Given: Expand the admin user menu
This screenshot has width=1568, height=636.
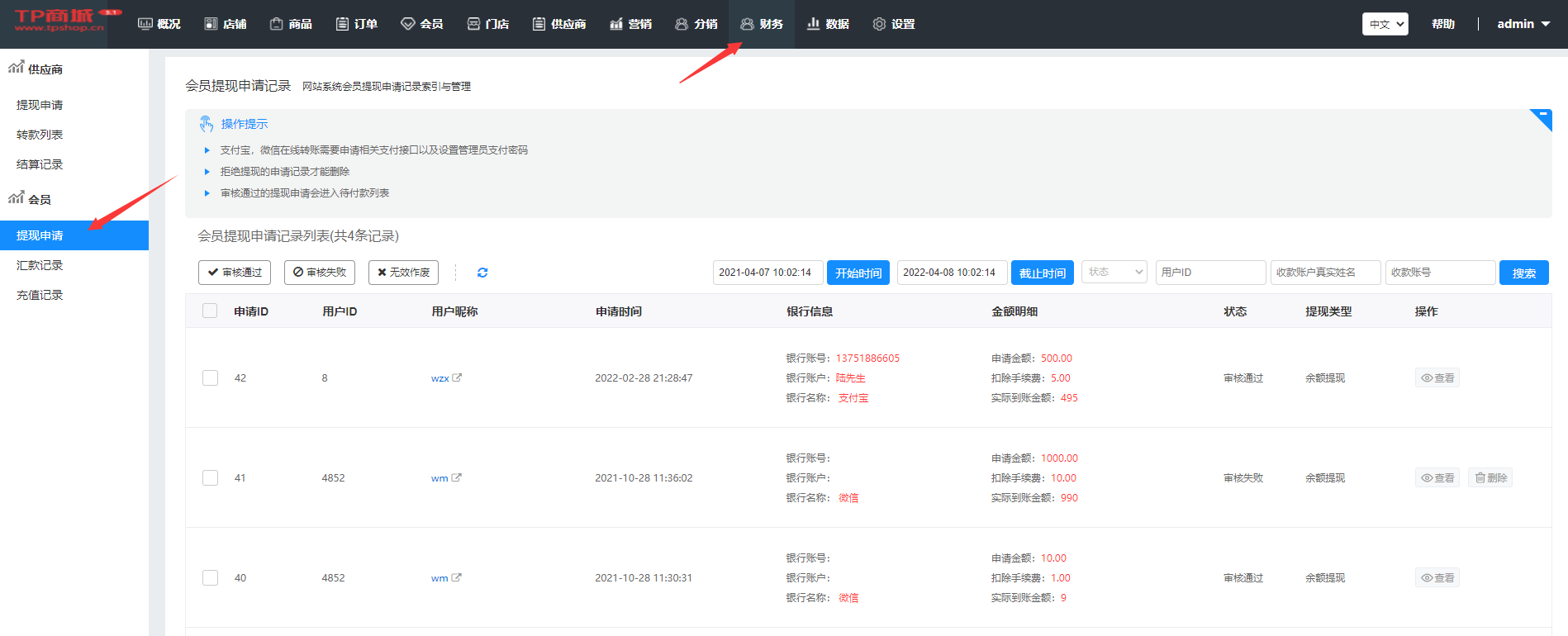Looking at the screenshot, I should 1523,24.
